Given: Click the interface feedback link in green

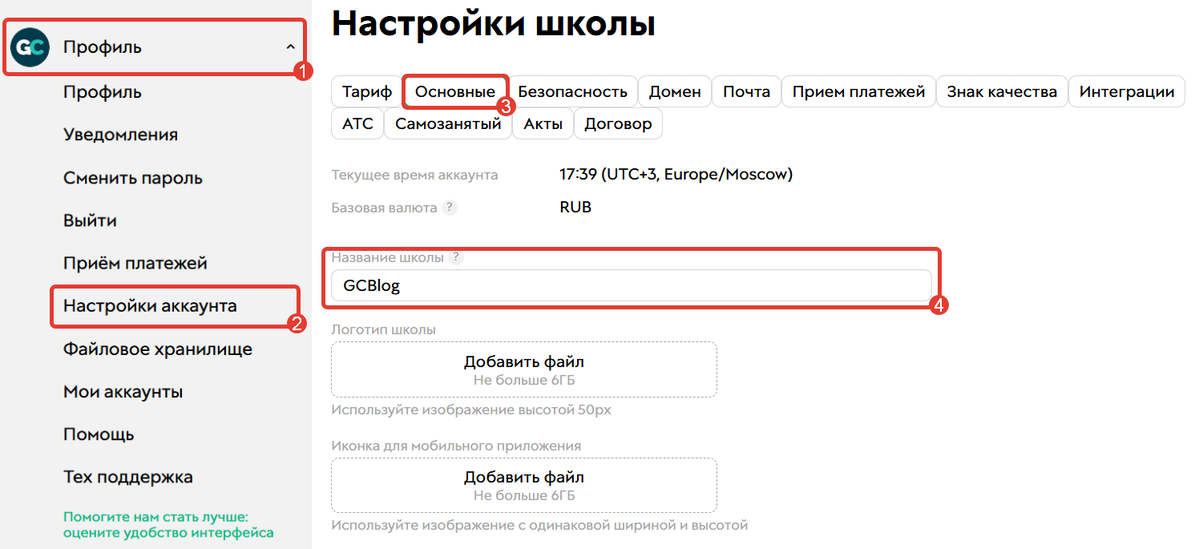Looking at the screenshot, I should click(168, 524).
